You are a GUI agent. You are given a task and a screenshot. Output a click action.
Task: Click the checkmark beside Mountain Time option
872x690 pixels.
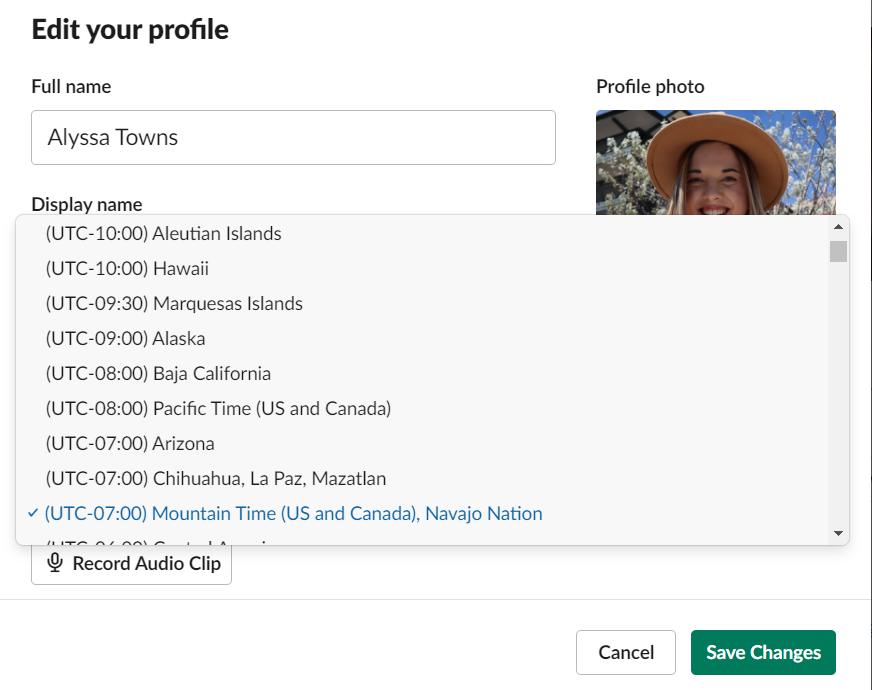(34, 513)
